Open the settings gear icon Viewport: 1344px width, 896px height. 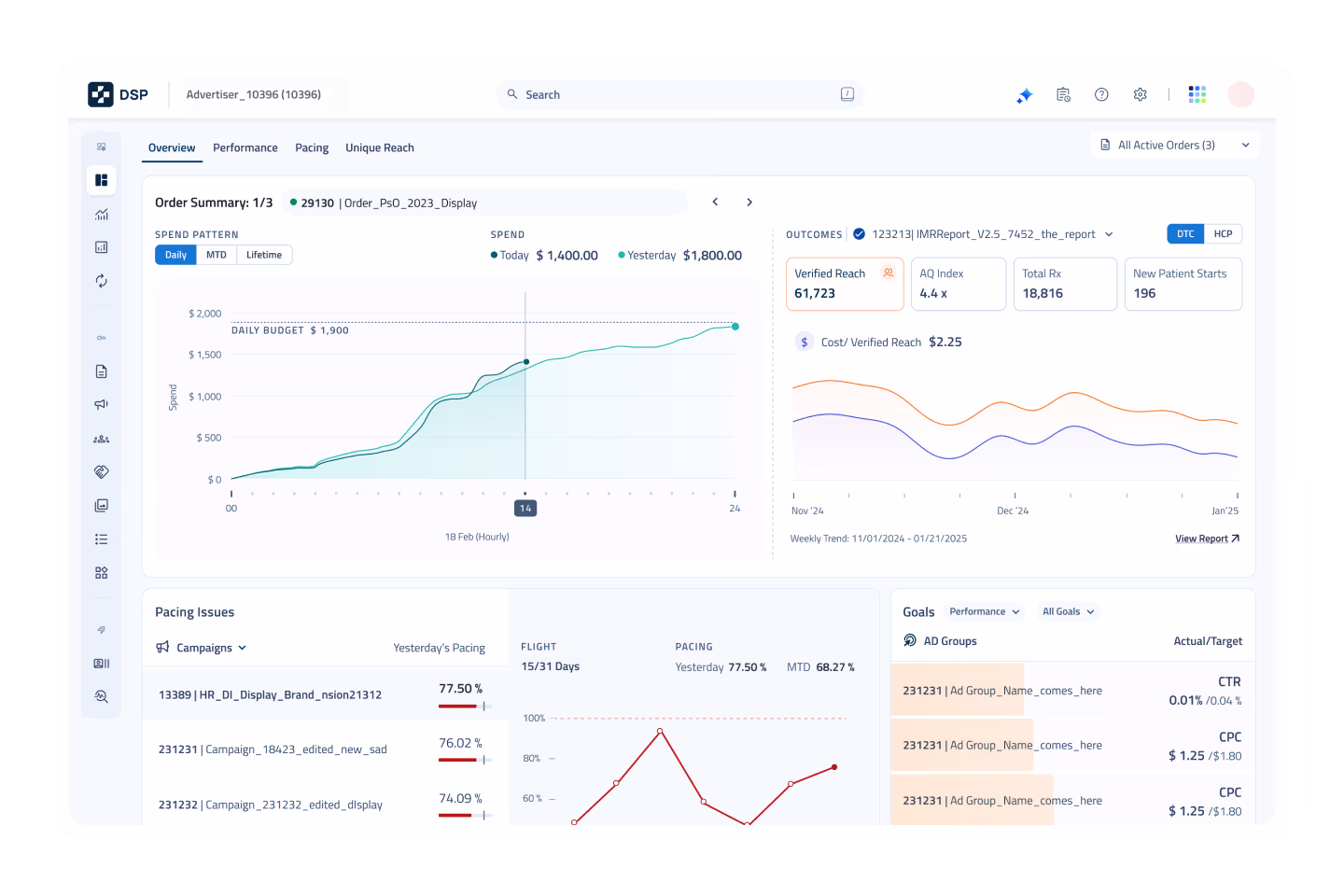point(1140,94)
